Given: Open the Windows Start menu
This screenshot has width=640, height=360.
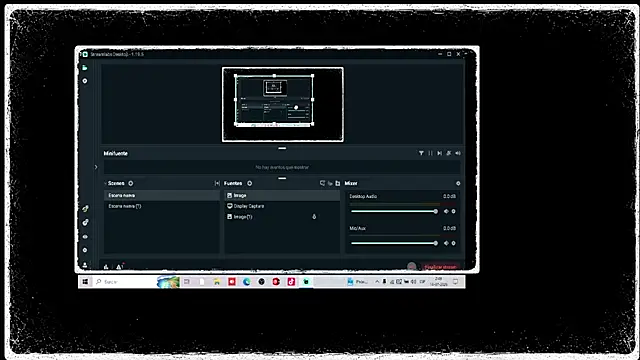Looking at the screenshot, I should pyautogui.click(x=85, y=282).
